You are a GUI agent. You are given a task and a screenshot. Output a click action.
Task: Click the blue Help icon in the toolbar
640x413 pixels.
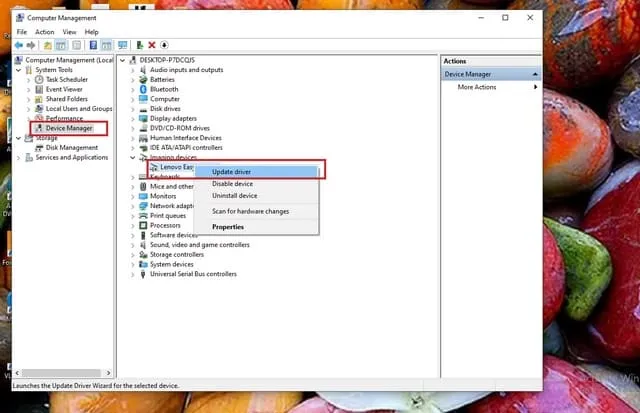pos(93,45)
